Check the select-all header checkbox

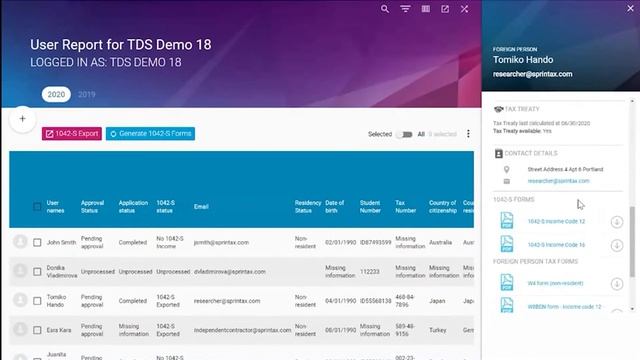click(x=37, y=207)
